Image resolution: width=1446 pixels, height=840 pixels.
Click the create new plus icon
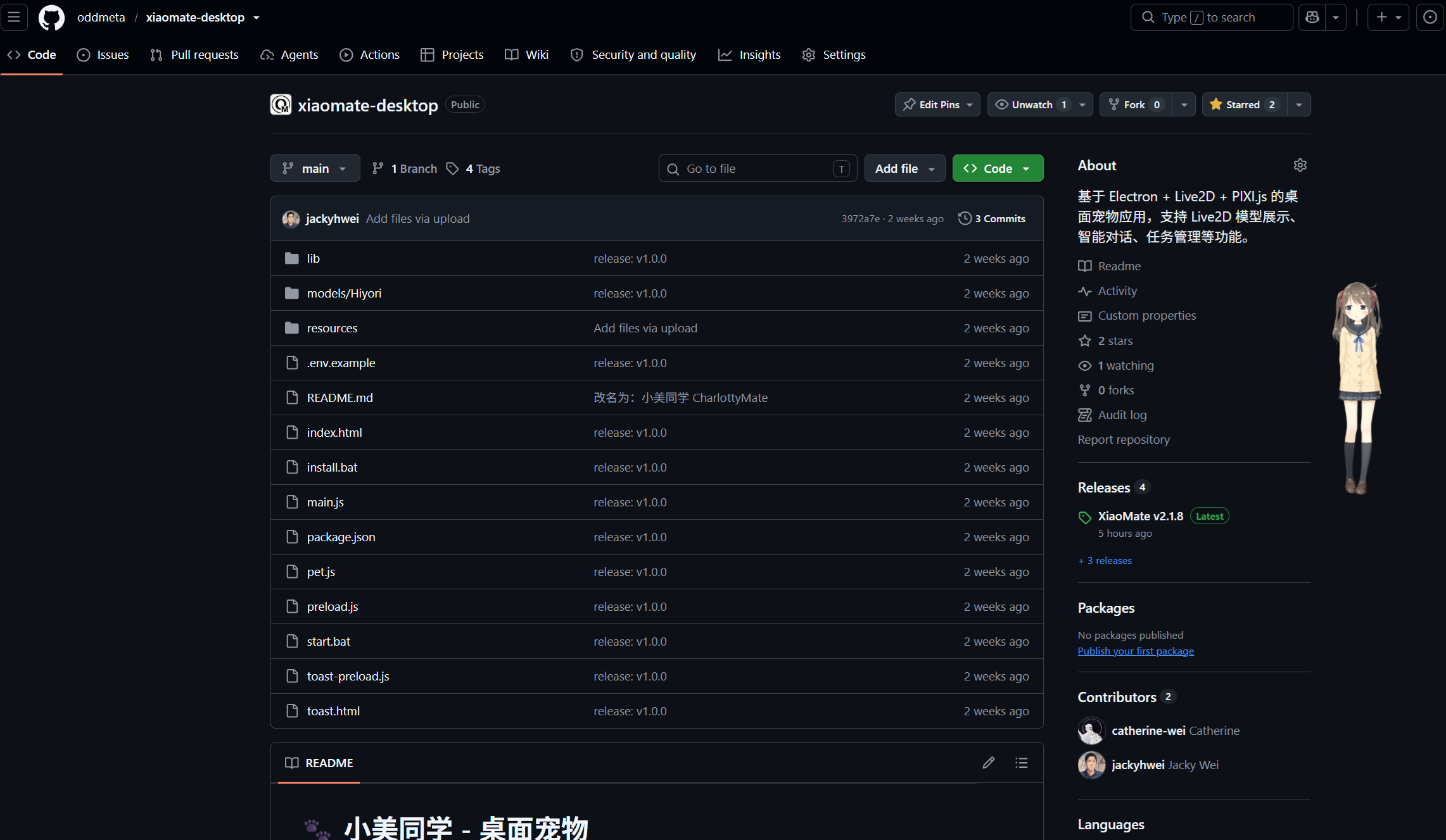tap(1388, 17)
